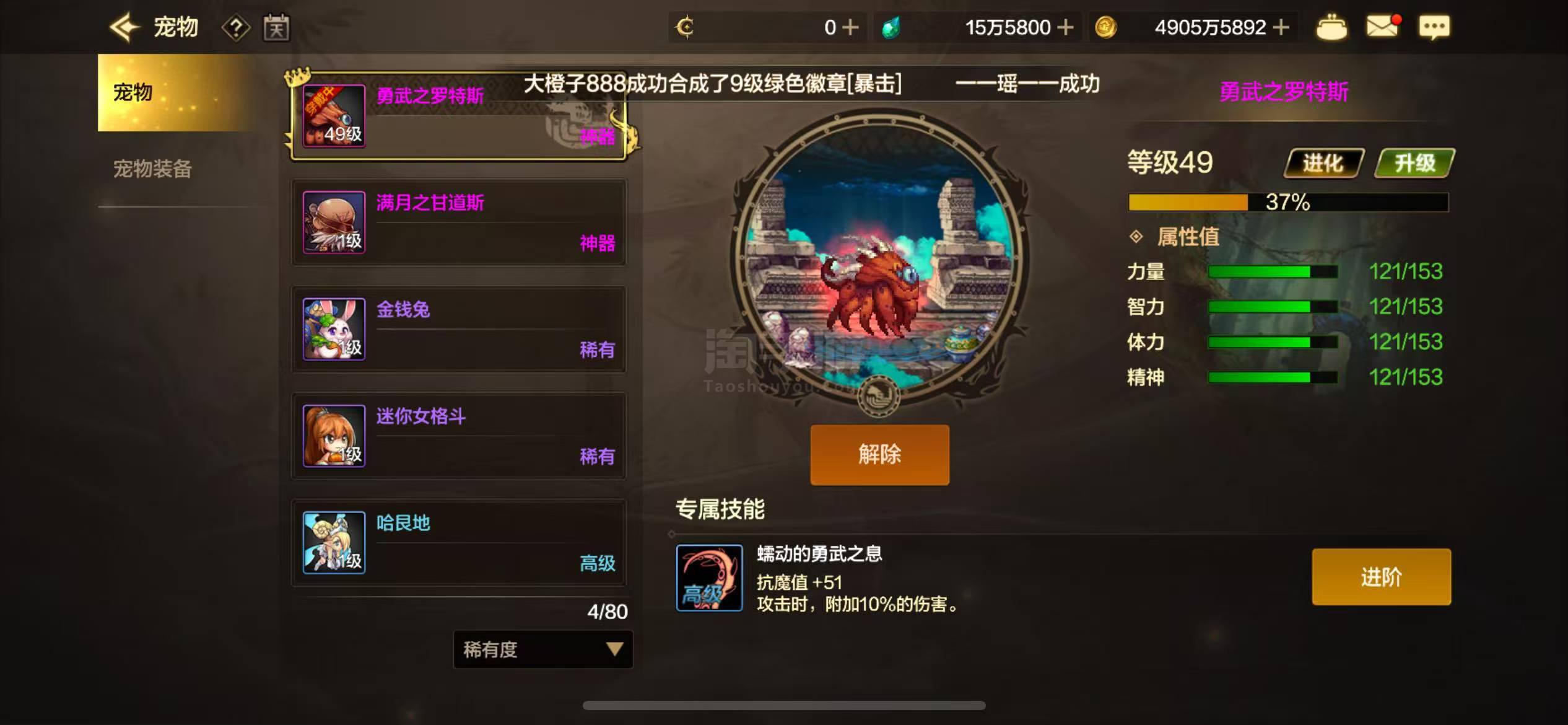Click the 进阶 advance button
Viewport: 1568px width, 725px height.
(x=1381, y=577)
